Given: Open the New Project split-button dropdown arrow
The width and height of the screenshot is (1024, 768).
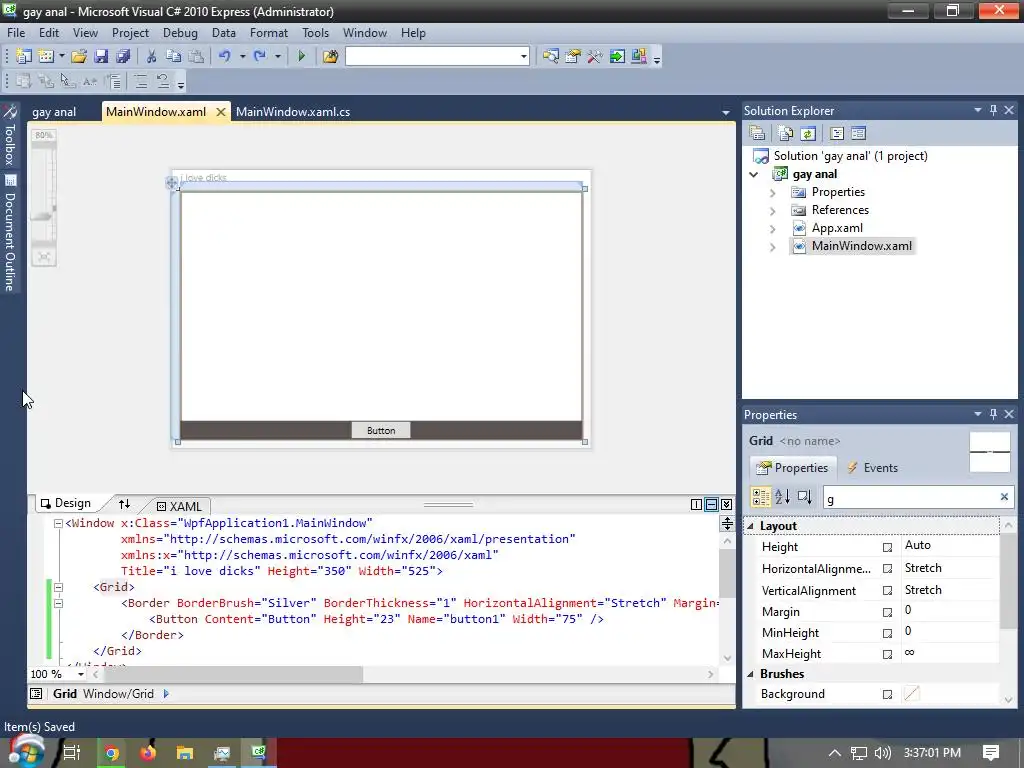Looking at the screenshot, I should (x=61, y=57).
